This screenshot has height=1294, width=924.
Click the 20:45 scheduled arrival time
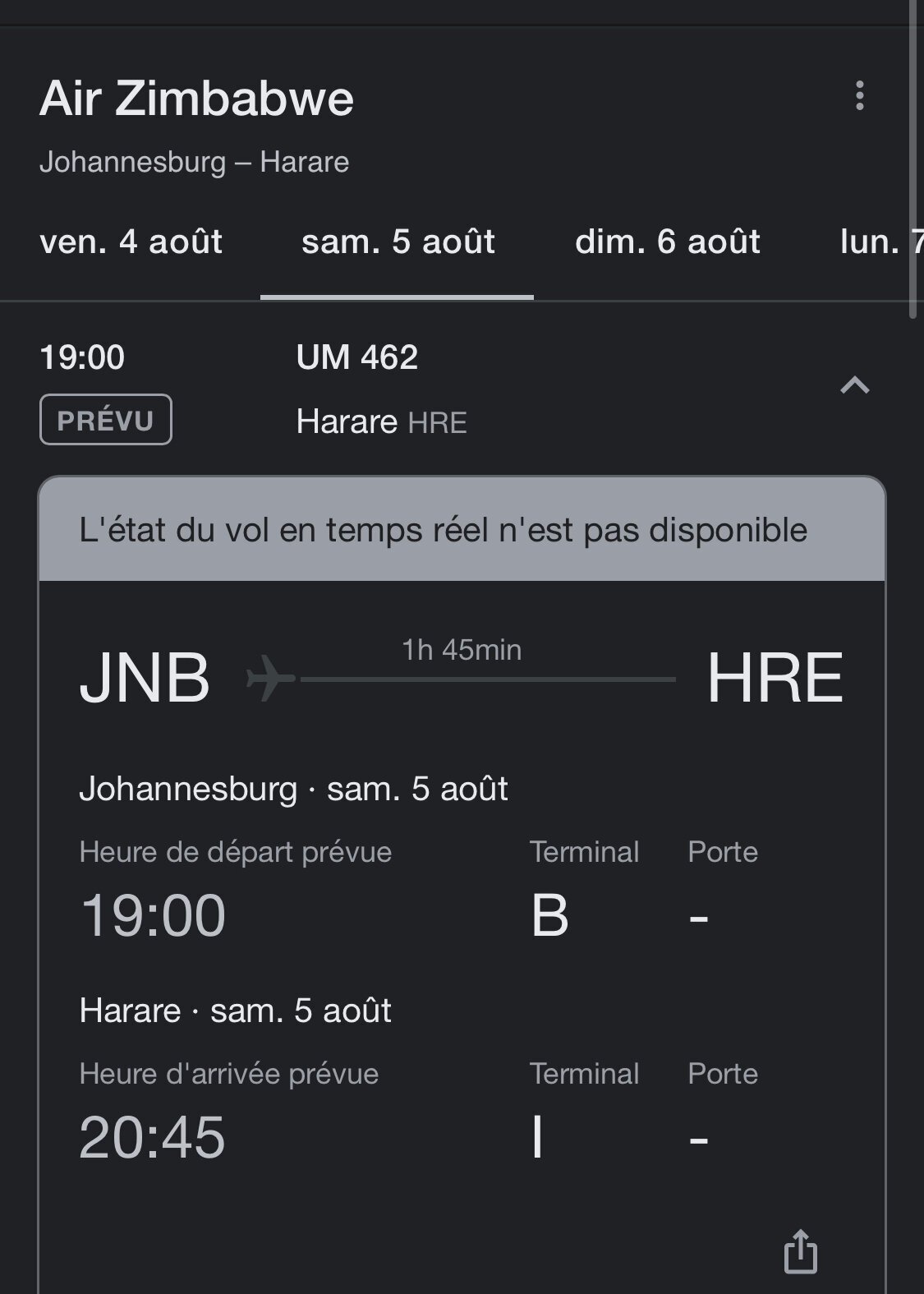(153, 1137)
